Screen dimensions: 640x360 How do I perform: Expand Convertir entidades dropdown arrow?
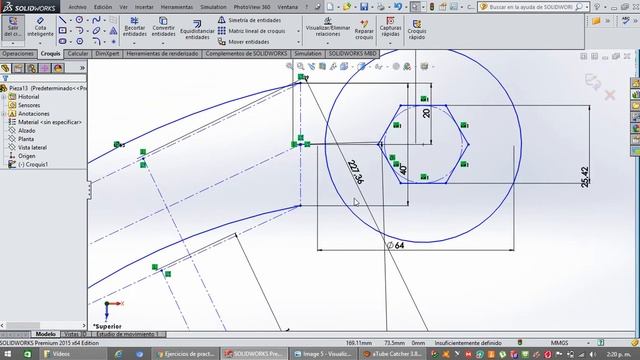click(x=163, y=43)
